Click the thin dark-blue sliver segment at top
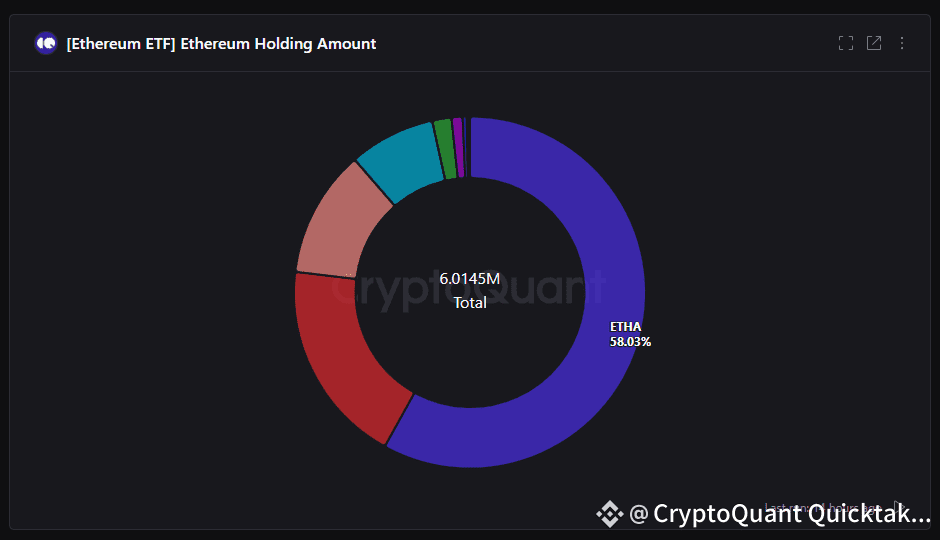Viewport: 940px width, 540px height. pyautogui.click(x=466, y=147)
